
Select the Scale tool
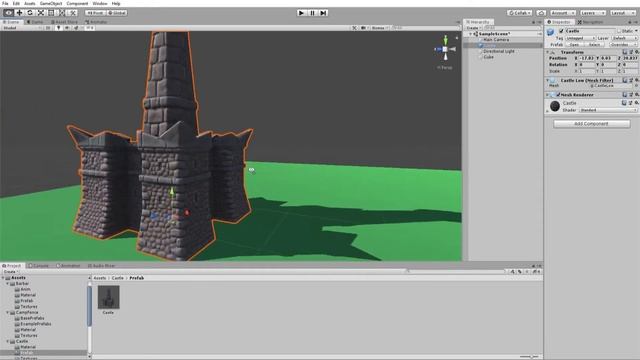[x=41, y=13]
